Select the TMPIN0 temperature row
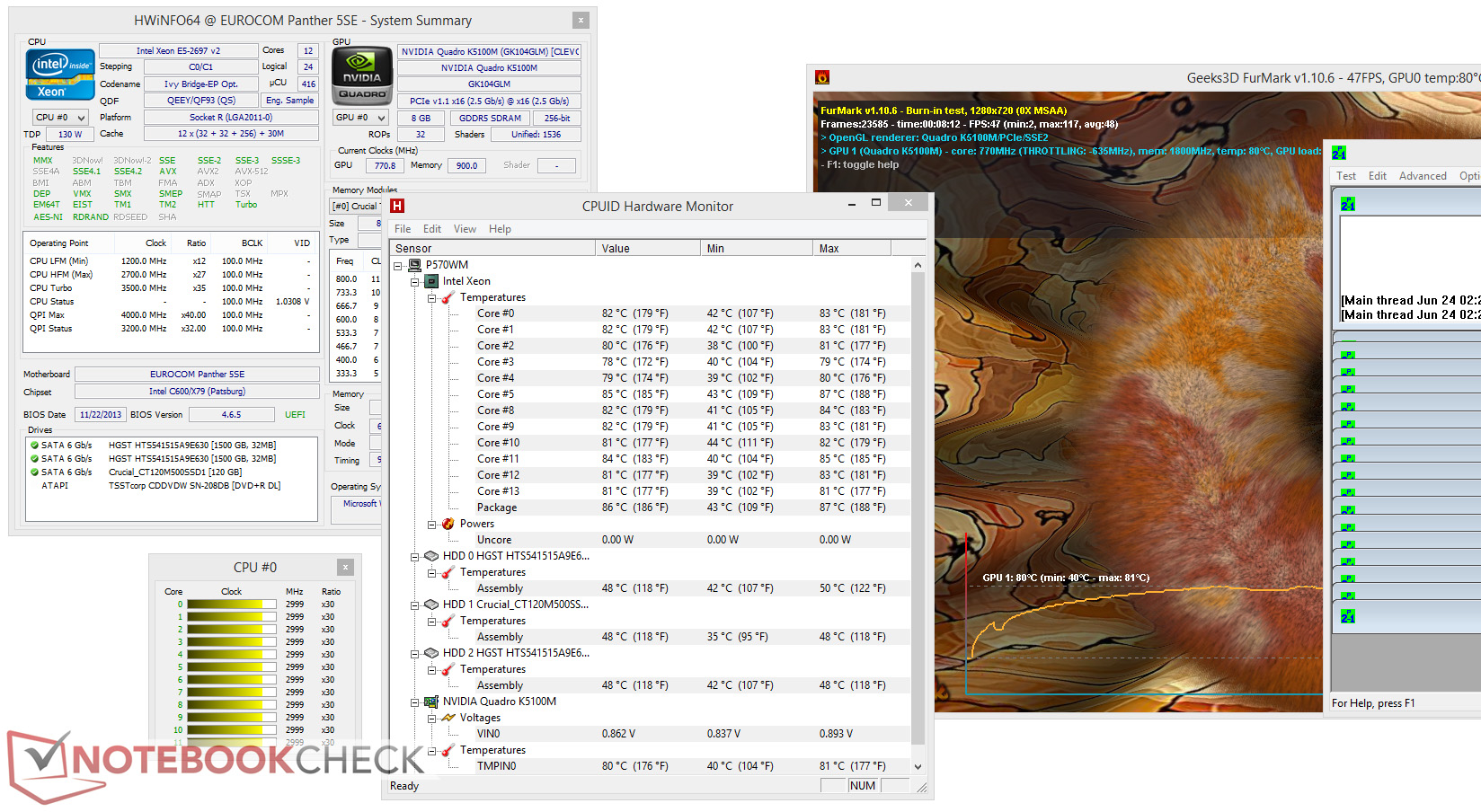This screenshot has height=812, width=1481. [x=650, y=766]
